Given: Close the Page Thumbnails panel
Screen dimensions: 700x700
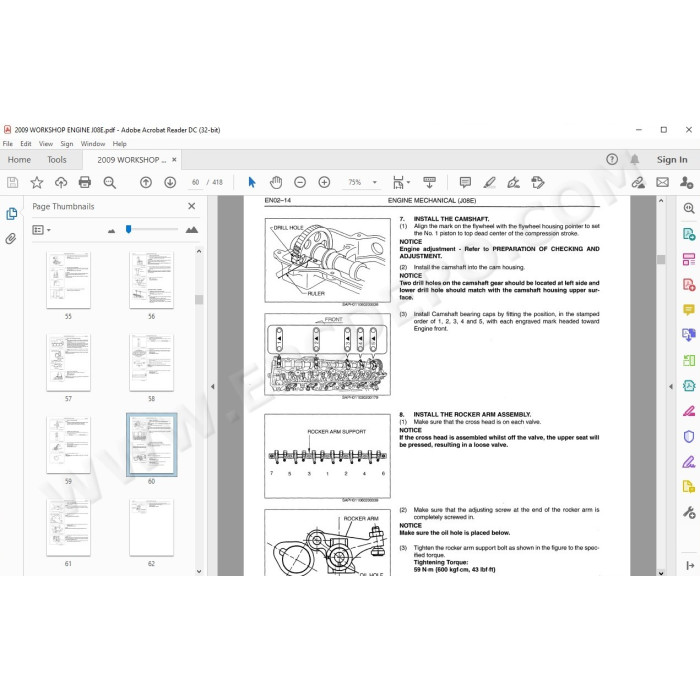Looking at the screenshot, I should (x=192, y=206).
